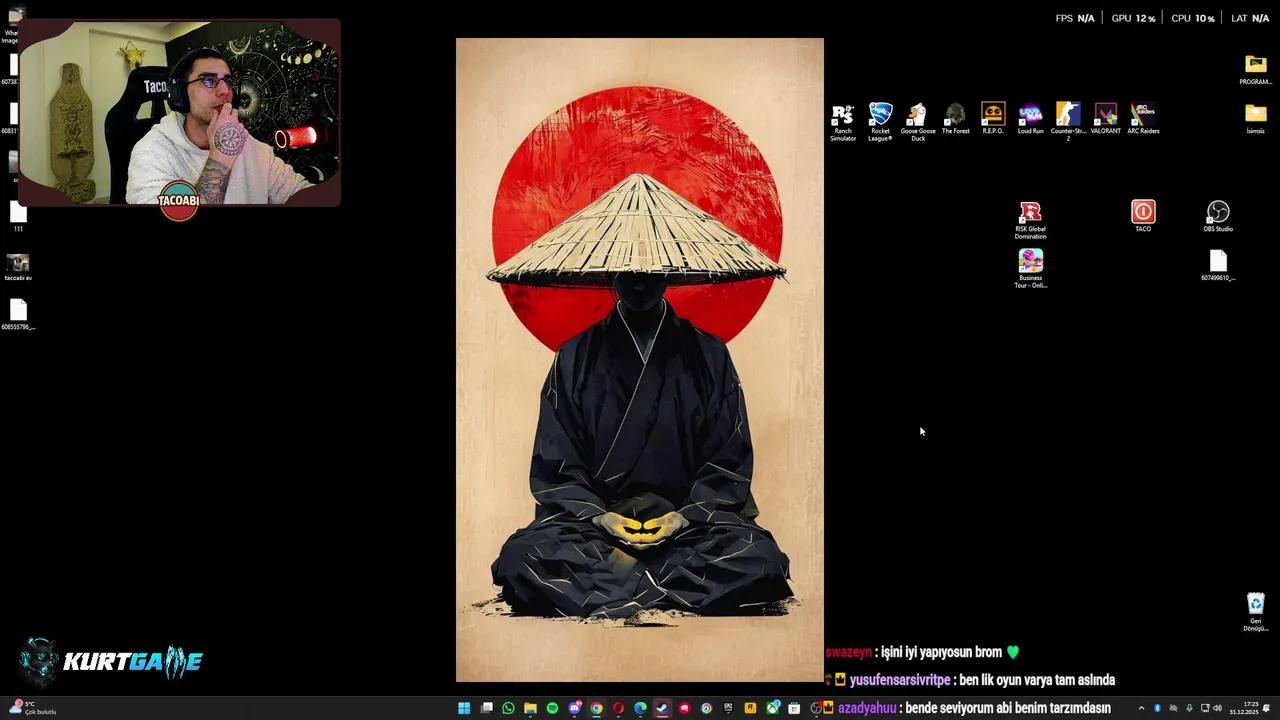Select the file named 111

pyautogui.click(x=18, y=216)
